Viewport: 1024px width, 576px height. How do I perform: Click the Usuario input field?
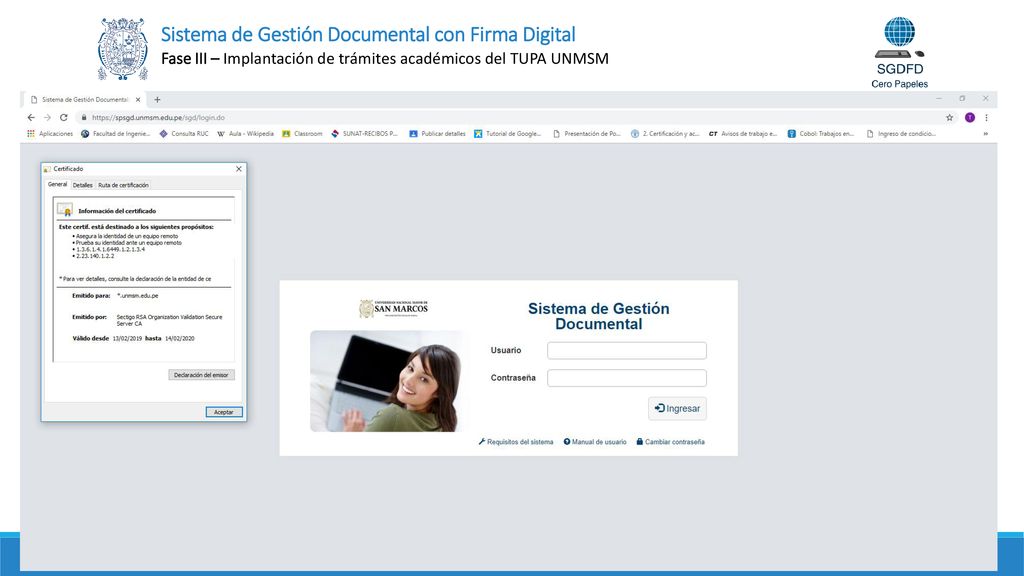coord(627,351)
